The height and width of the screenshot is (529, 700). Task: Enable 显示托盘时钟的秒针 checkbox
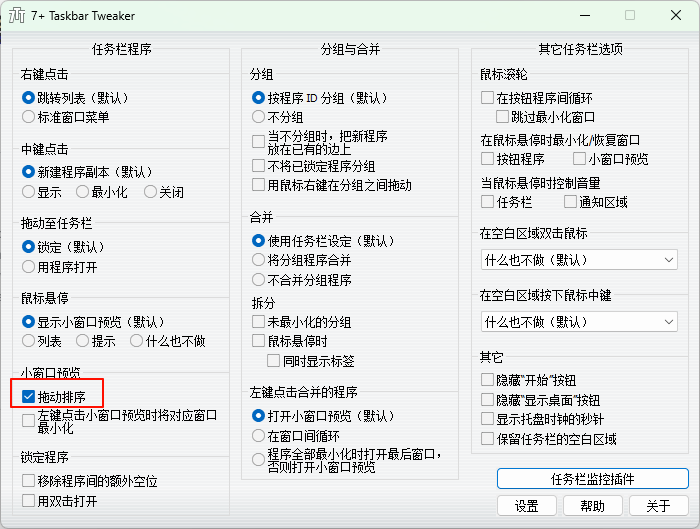[x=488, y=419]
